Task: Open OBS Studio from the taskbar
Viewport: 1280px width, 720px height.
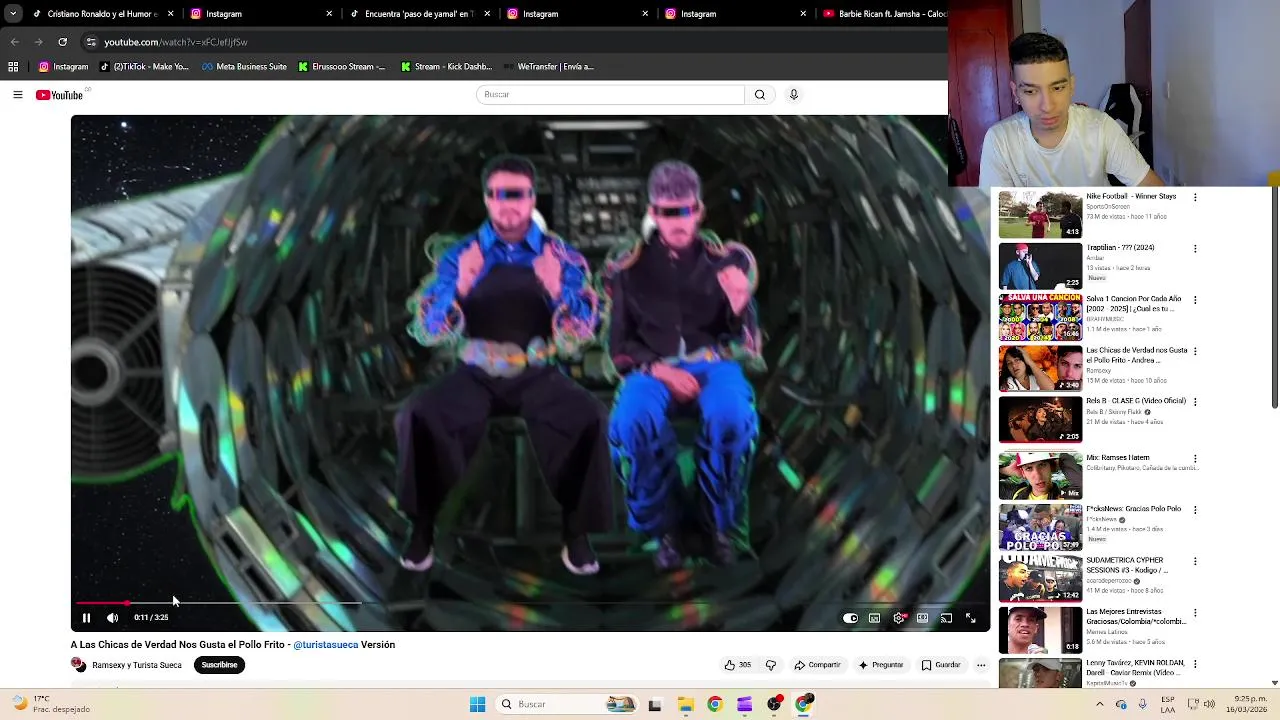Action: pyautogui.click(x=774, y=704)
